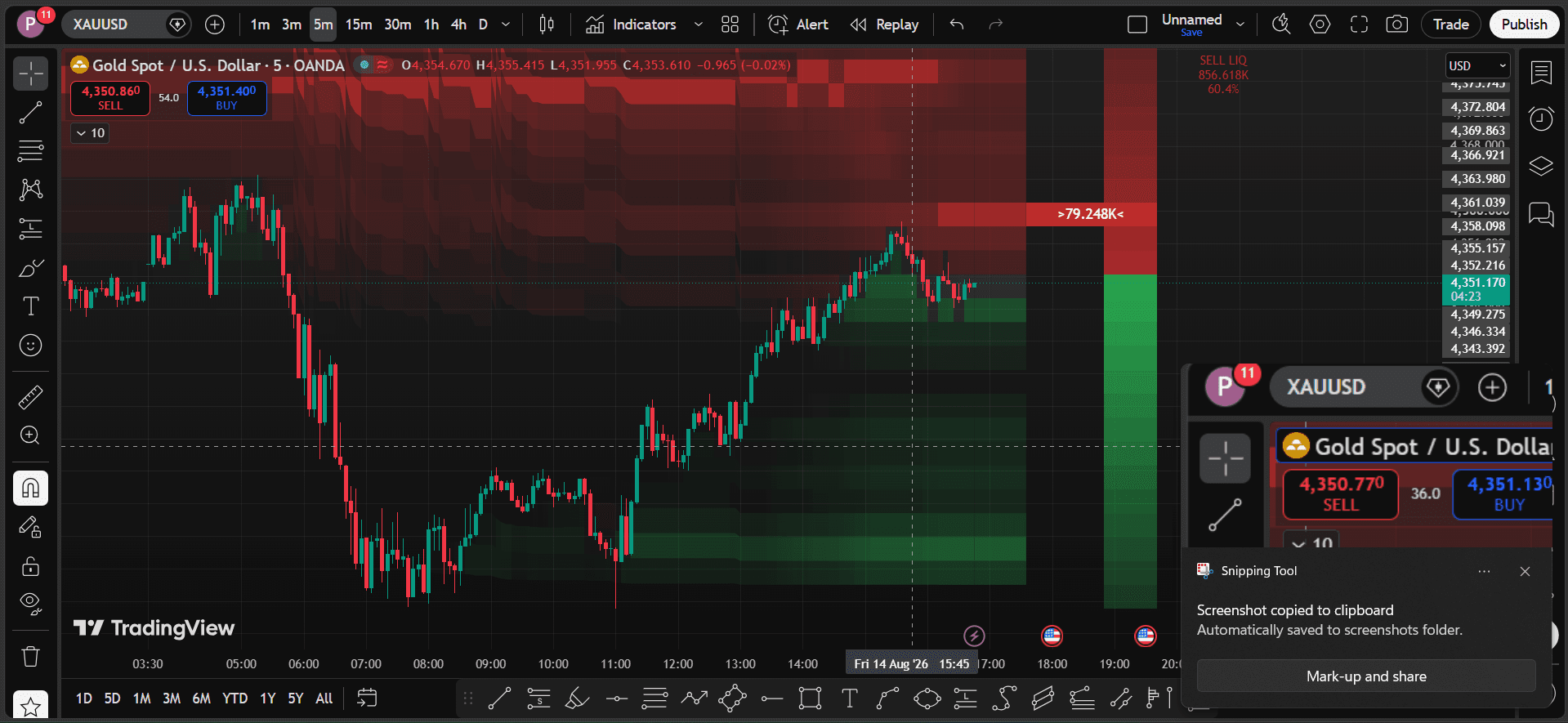Image resolution: width=1568 pixels, height=723 pixels.
Task: Take a chart snapshot with camera icon
Action: coord(1397,25)
